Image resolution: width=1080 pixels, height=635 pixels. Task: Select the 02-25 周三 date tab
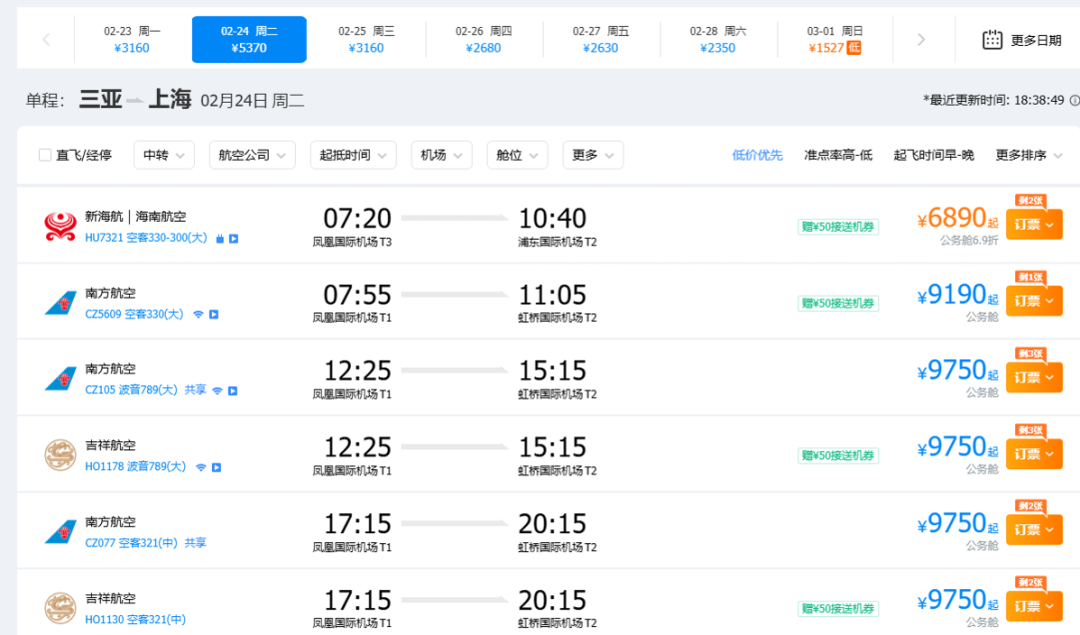pos(366,40)
